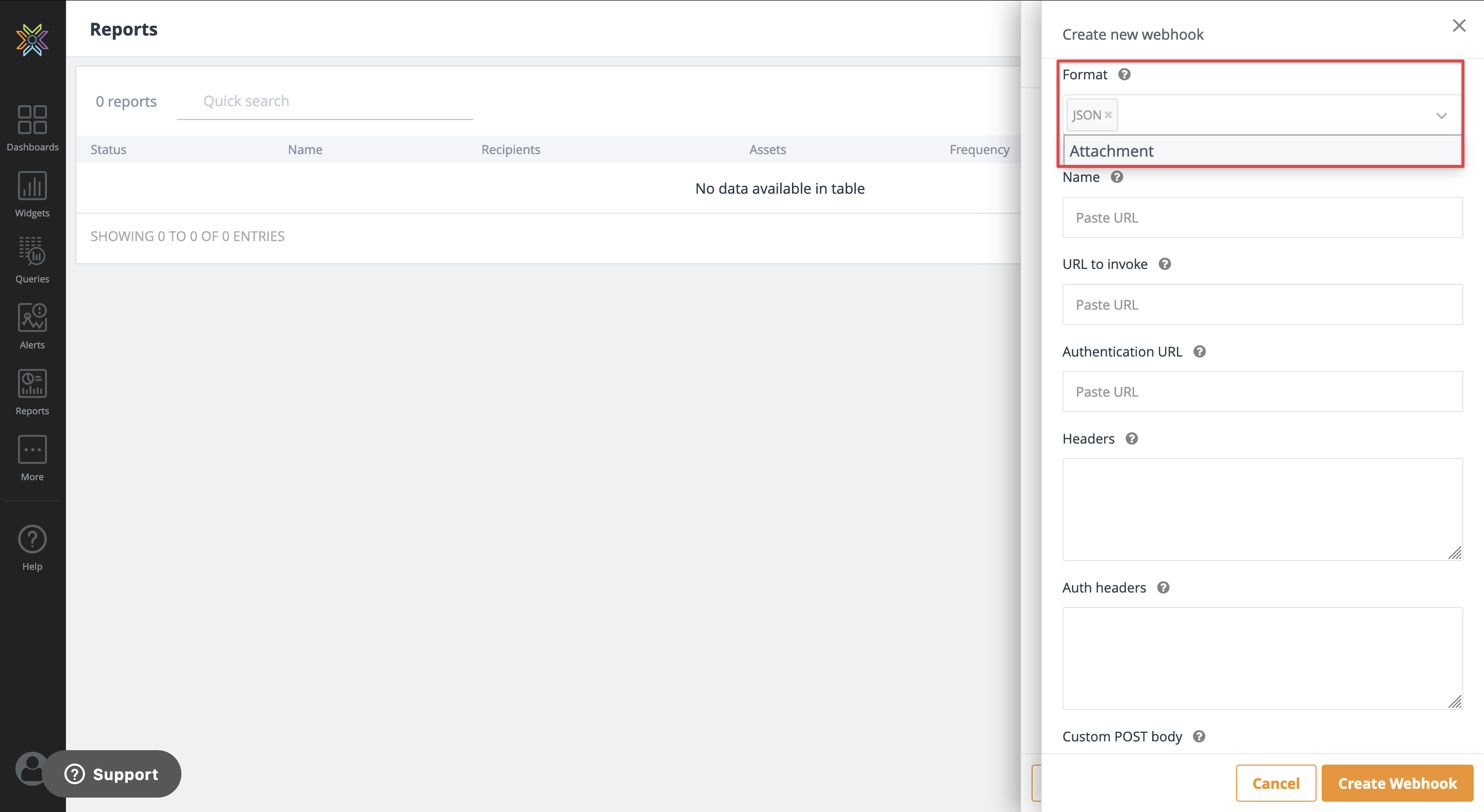
Task: Open the More menu icon
Action: (32, 450)
